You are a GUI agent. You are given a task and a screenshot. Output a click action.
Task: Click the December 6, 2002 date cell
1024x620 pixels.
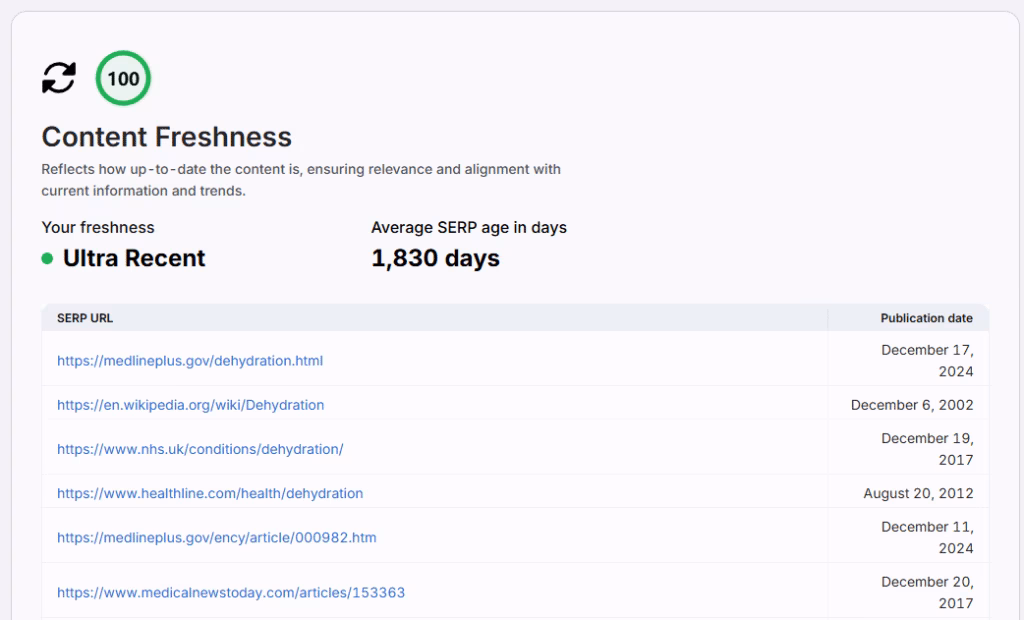(912, 405)
